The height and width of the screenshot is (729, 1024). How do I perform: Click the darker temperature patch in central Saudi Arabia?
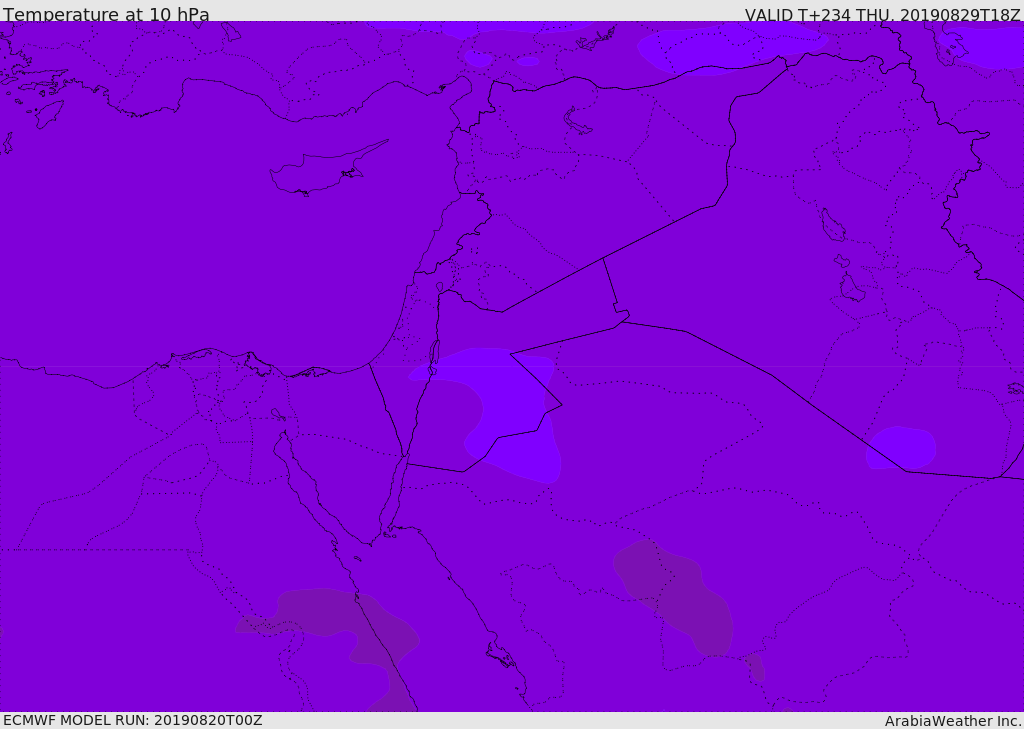coord(674,596)
